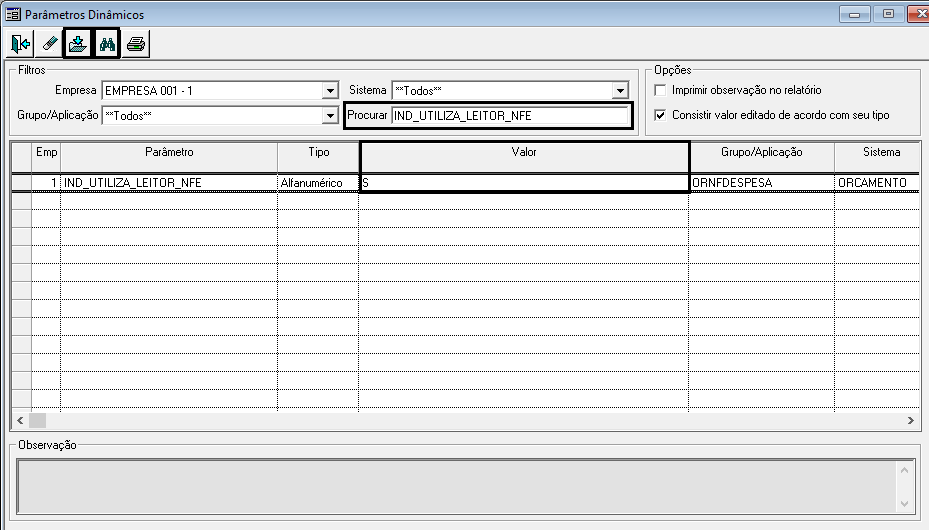Open the Empresa dropdown
The image size is (929, 530).
pyautogui.click(x=331, y=91)
